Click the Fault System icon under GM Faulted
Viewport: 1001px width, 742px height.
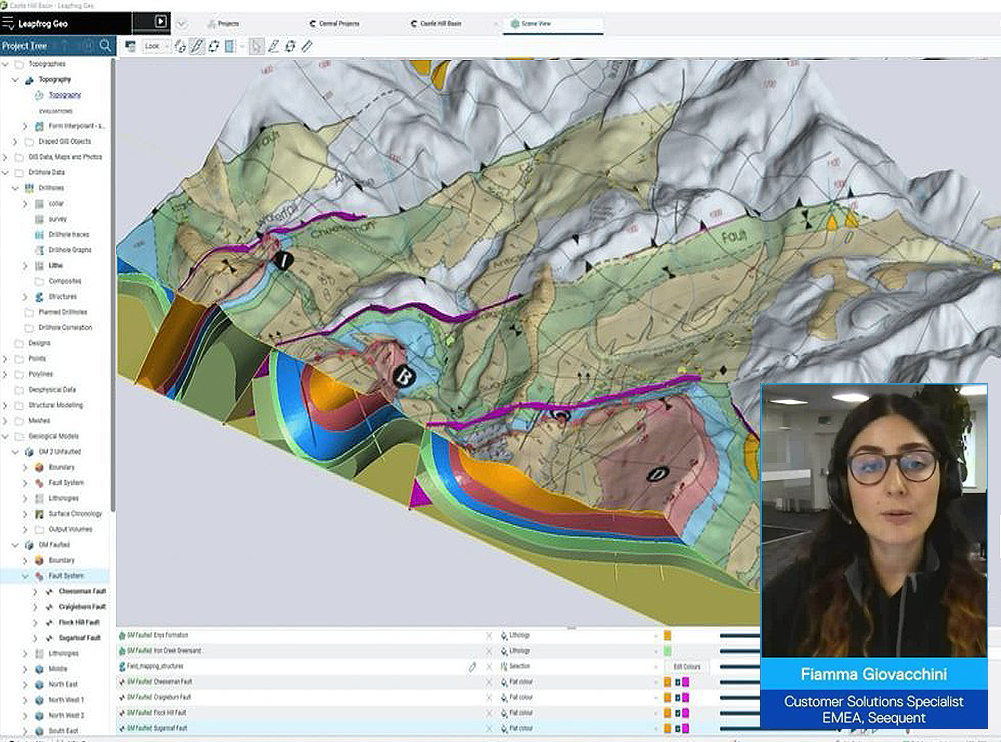pyautogui.click(x=39, y=575)
